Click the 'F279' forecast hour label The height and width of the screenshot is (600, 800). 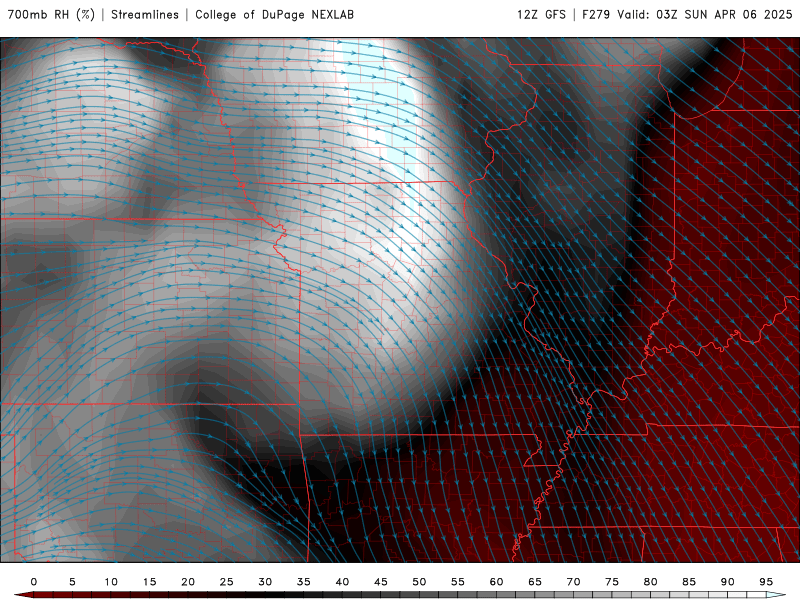tap(596, 14)
